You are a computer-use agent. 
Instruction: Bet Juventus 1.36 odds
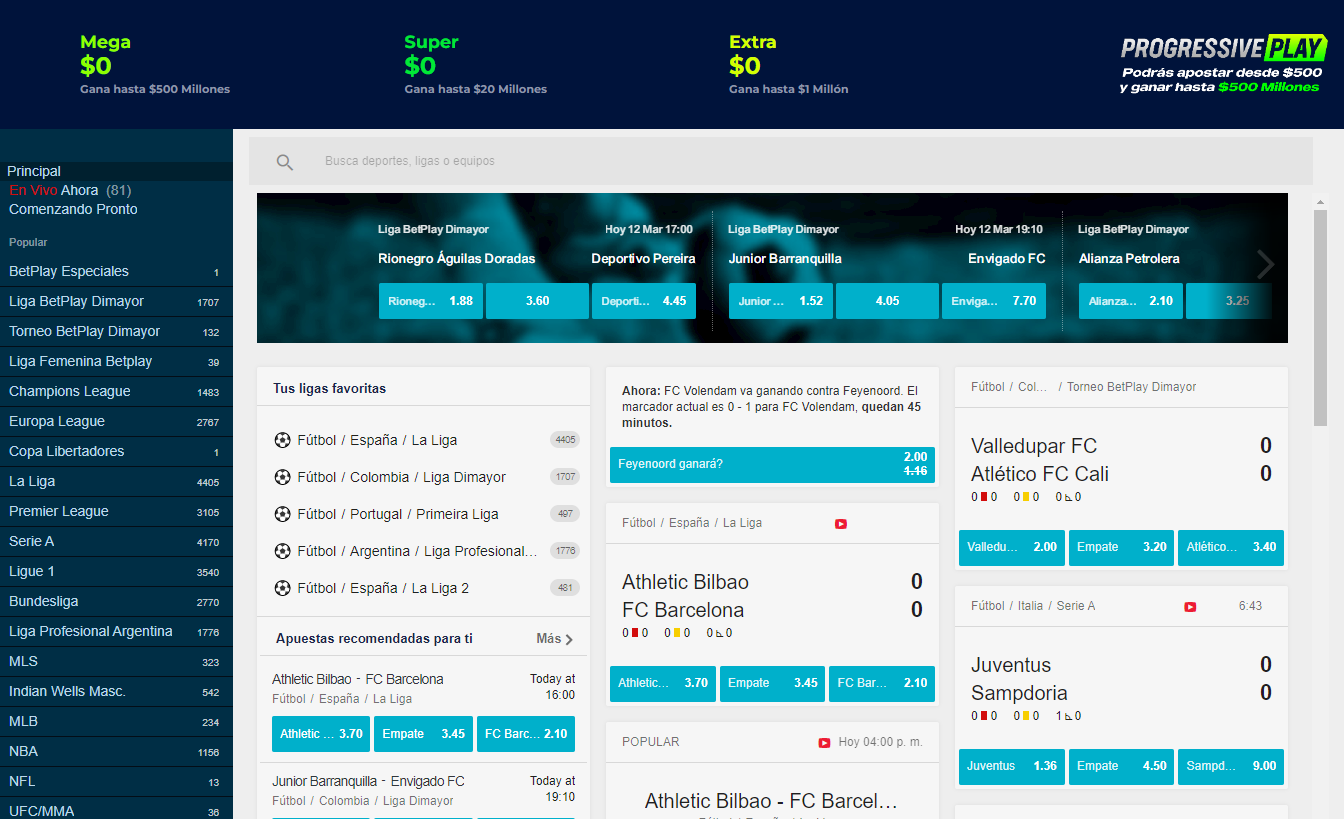click(1012, 767)
